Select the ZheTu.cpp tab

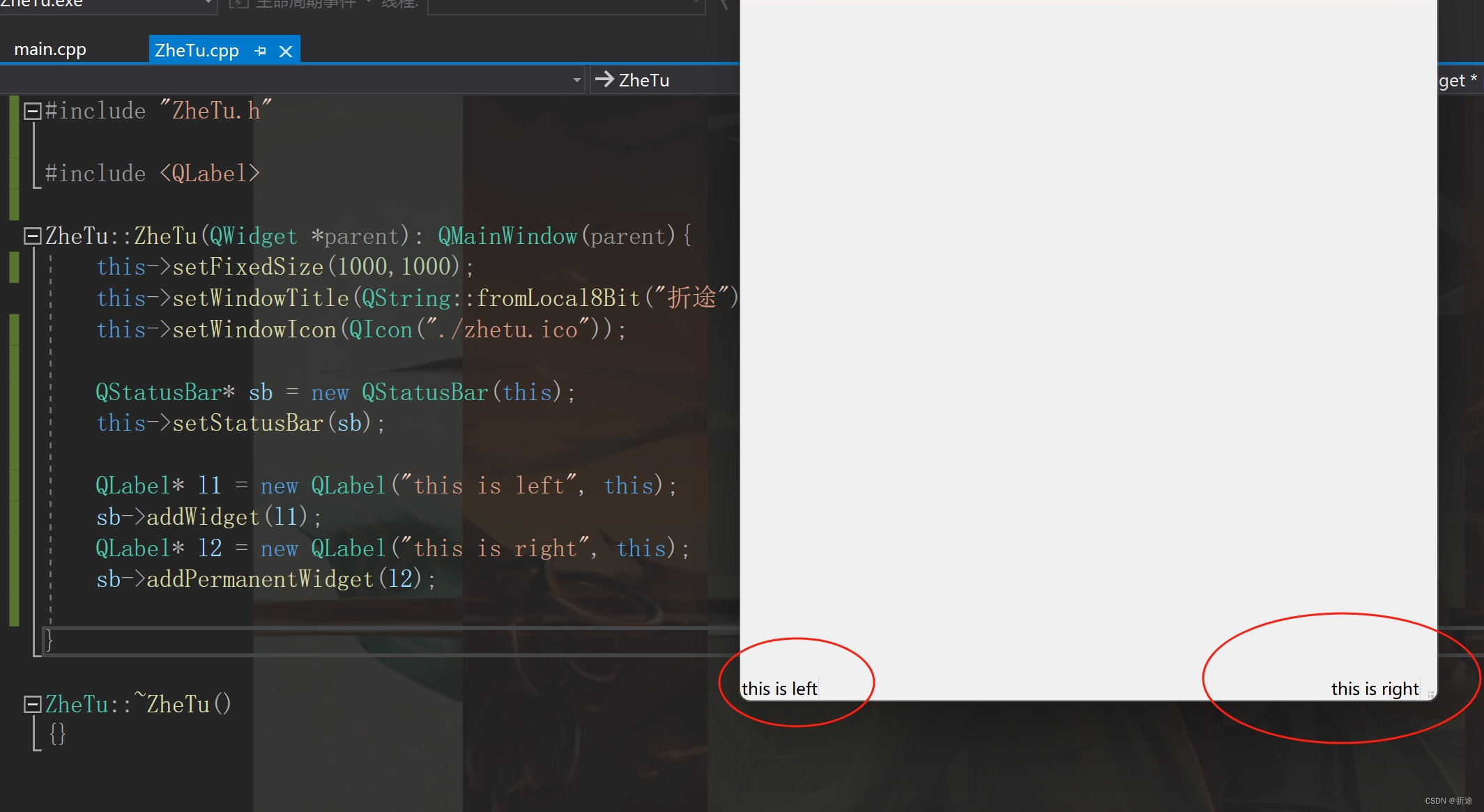tap(199, 49)
